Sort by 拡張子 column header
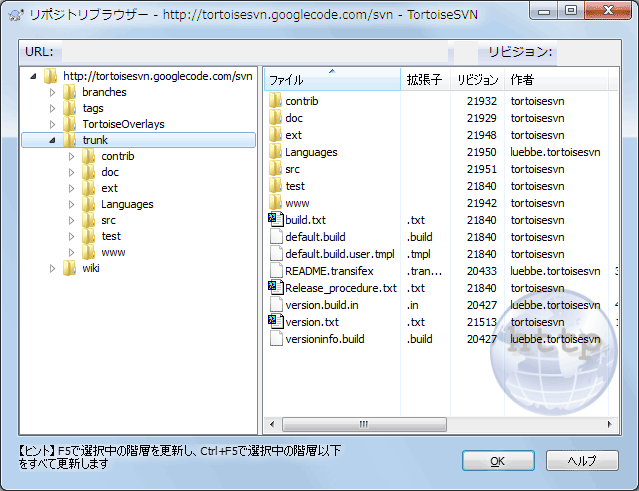 [x=425, y=79]
